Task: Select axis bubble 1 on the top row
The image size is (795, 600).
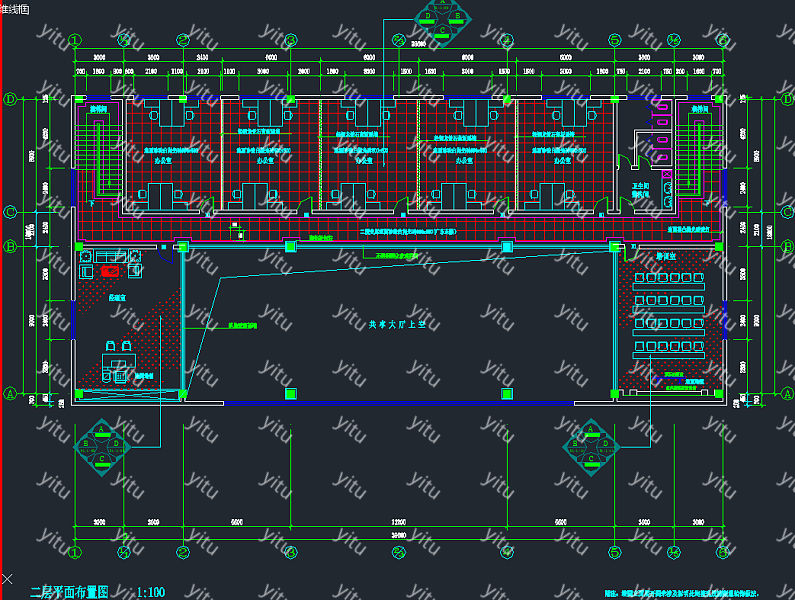Action: point(76,40)
